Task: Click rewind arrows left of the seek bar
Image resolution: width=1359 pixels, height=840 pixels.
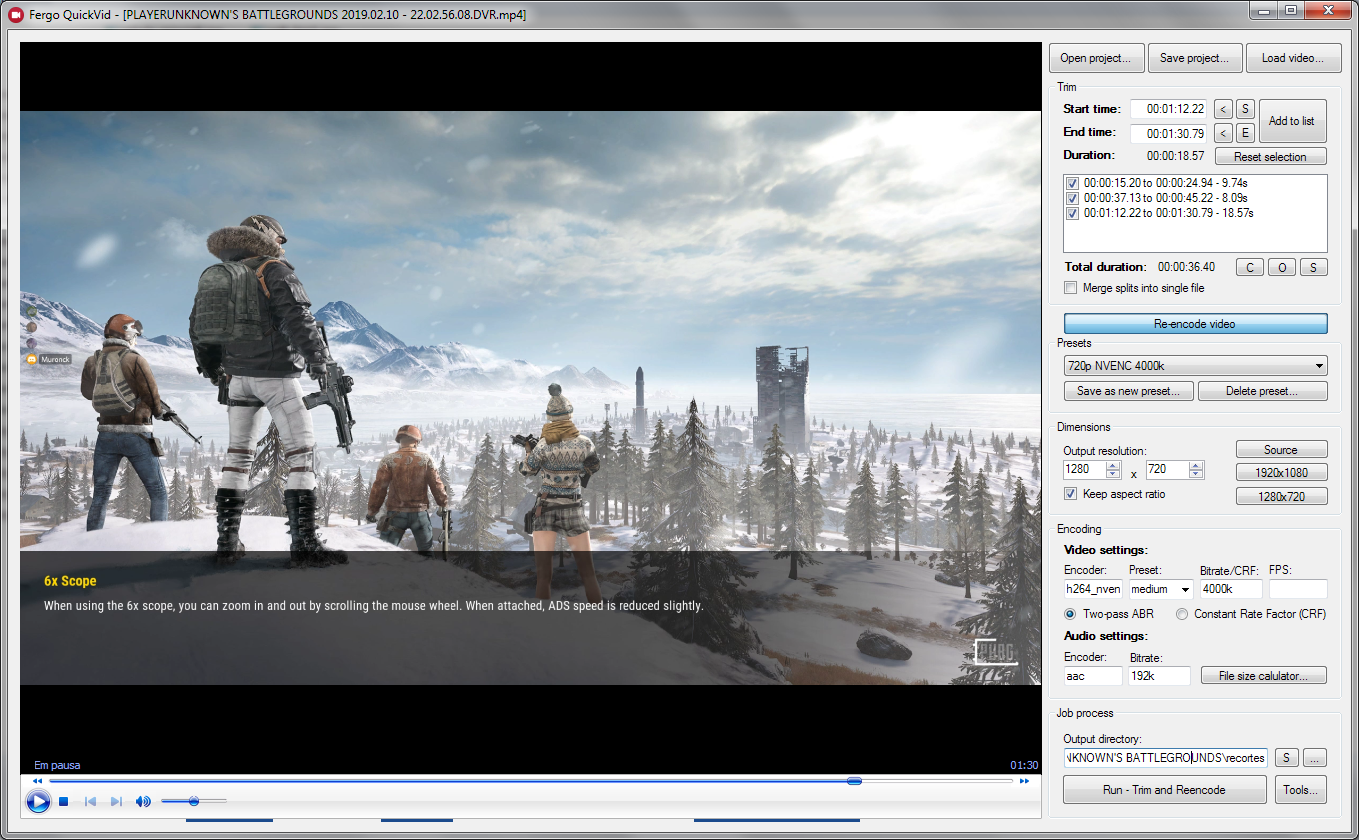Action: pyautogui.click(x=38, y=781)
